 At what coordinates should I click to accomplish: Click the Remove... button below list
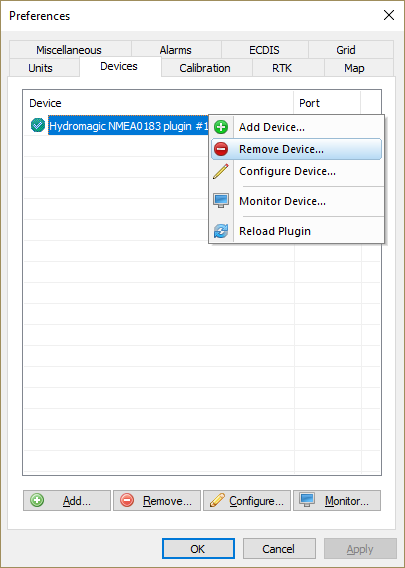click(156, 501)
